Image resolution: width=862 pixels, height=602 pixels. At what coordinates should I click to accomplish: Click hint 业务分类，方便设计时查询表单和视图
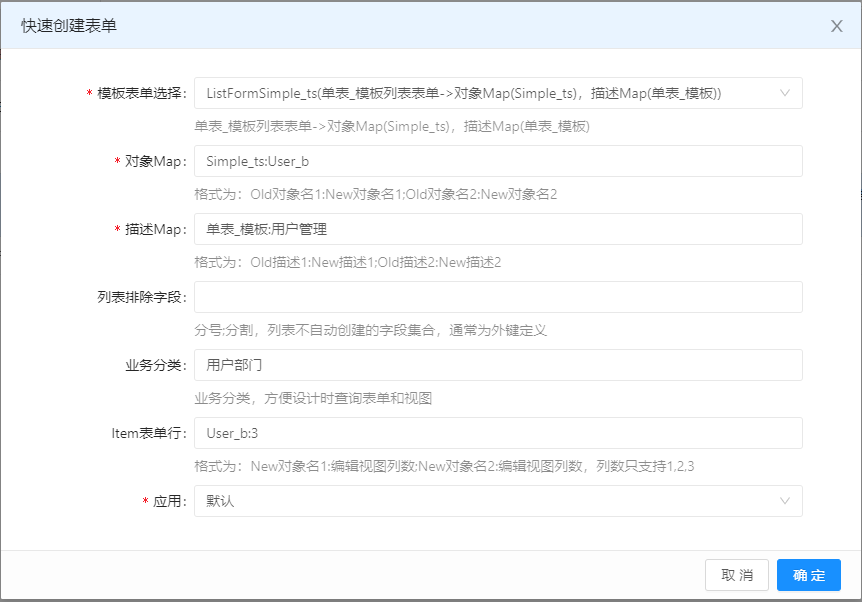pyautogui.click(x=313, y=398)
